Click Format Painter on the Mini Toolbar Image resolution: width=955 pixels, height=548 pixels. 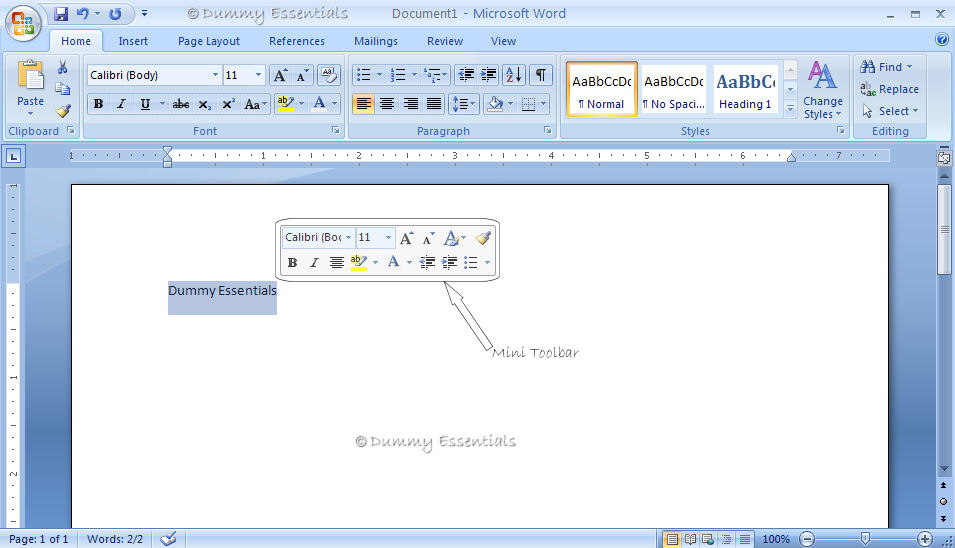(x=483, y=237)
